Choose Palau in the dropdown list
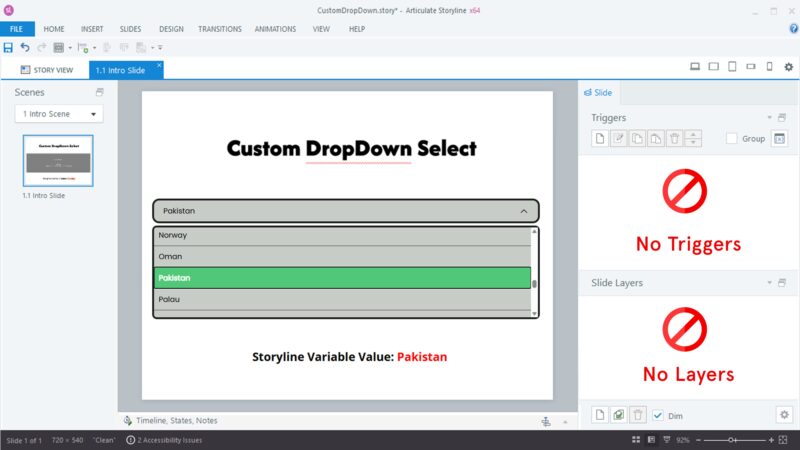The image size is (800, 450). 342,299
